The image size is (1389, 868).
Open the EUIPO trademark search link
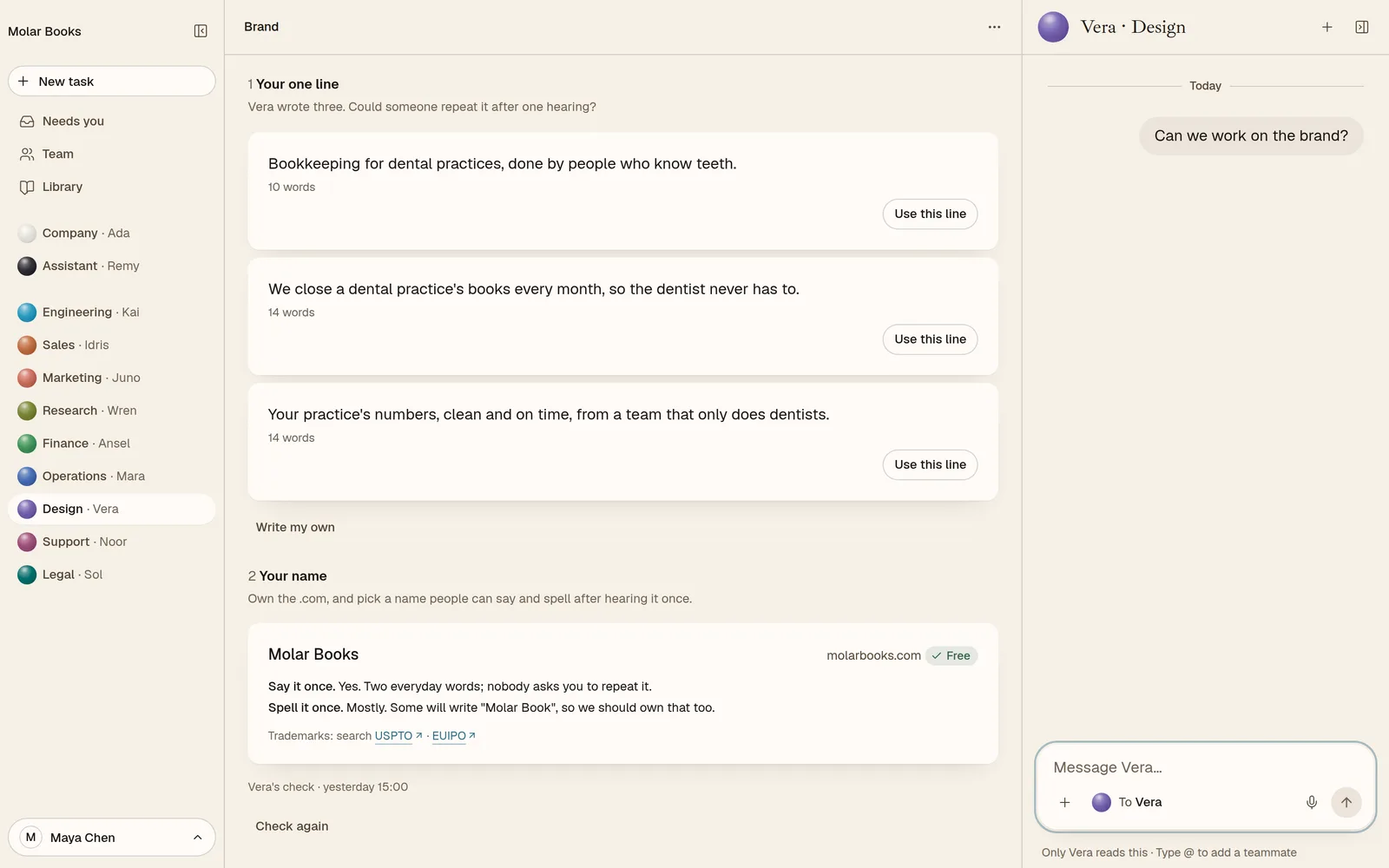click(454, 736)
